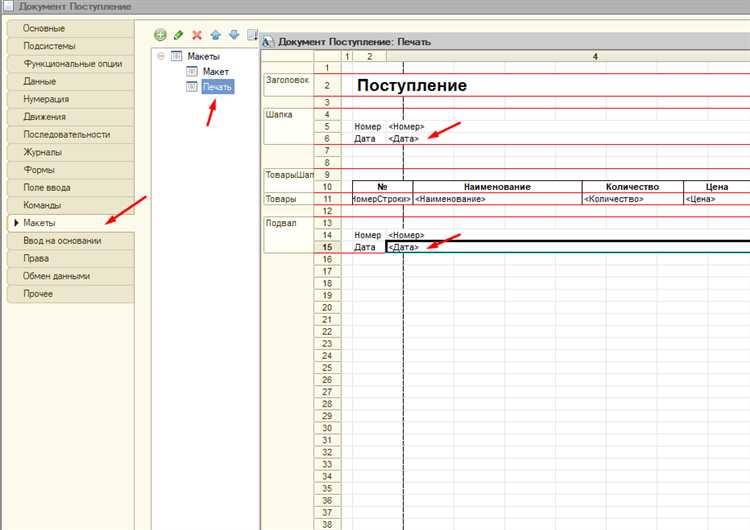Click the Номер label in row 5
The height and width of the screenshot is (530, 750).
pyautogui.click(x=367, y=127)
